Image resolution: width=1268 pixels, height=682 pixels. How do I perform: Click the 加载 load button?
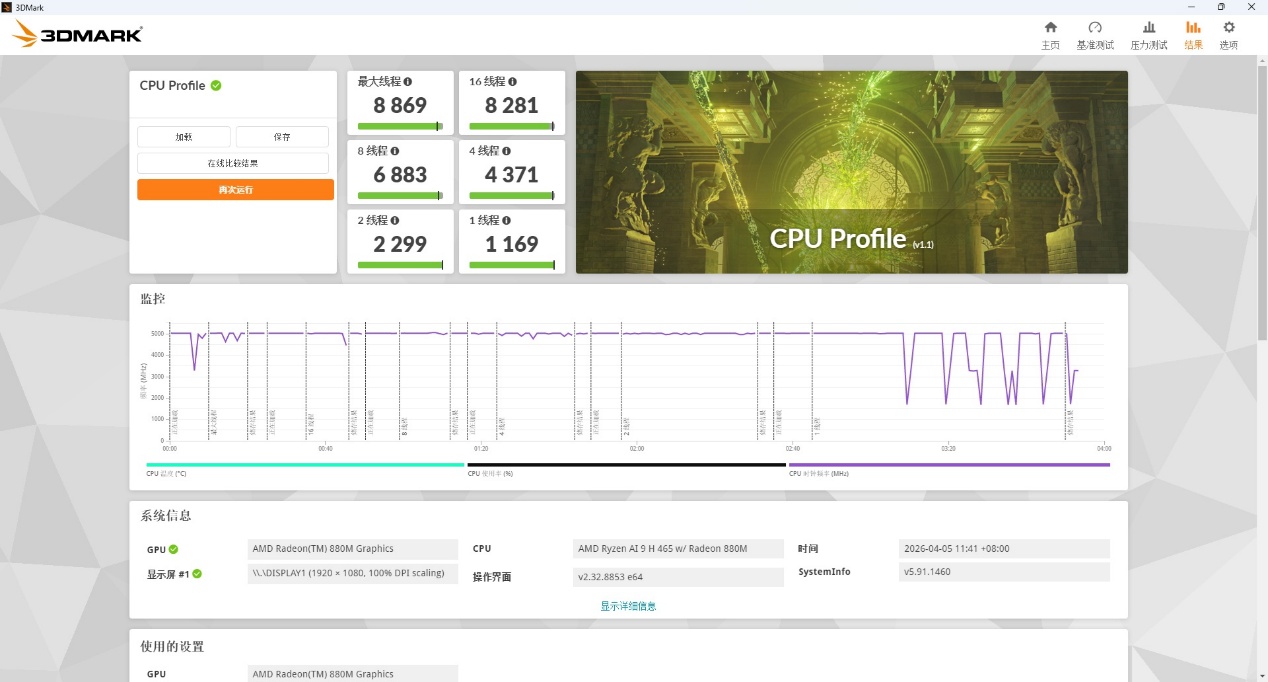(x=184, y=137)
